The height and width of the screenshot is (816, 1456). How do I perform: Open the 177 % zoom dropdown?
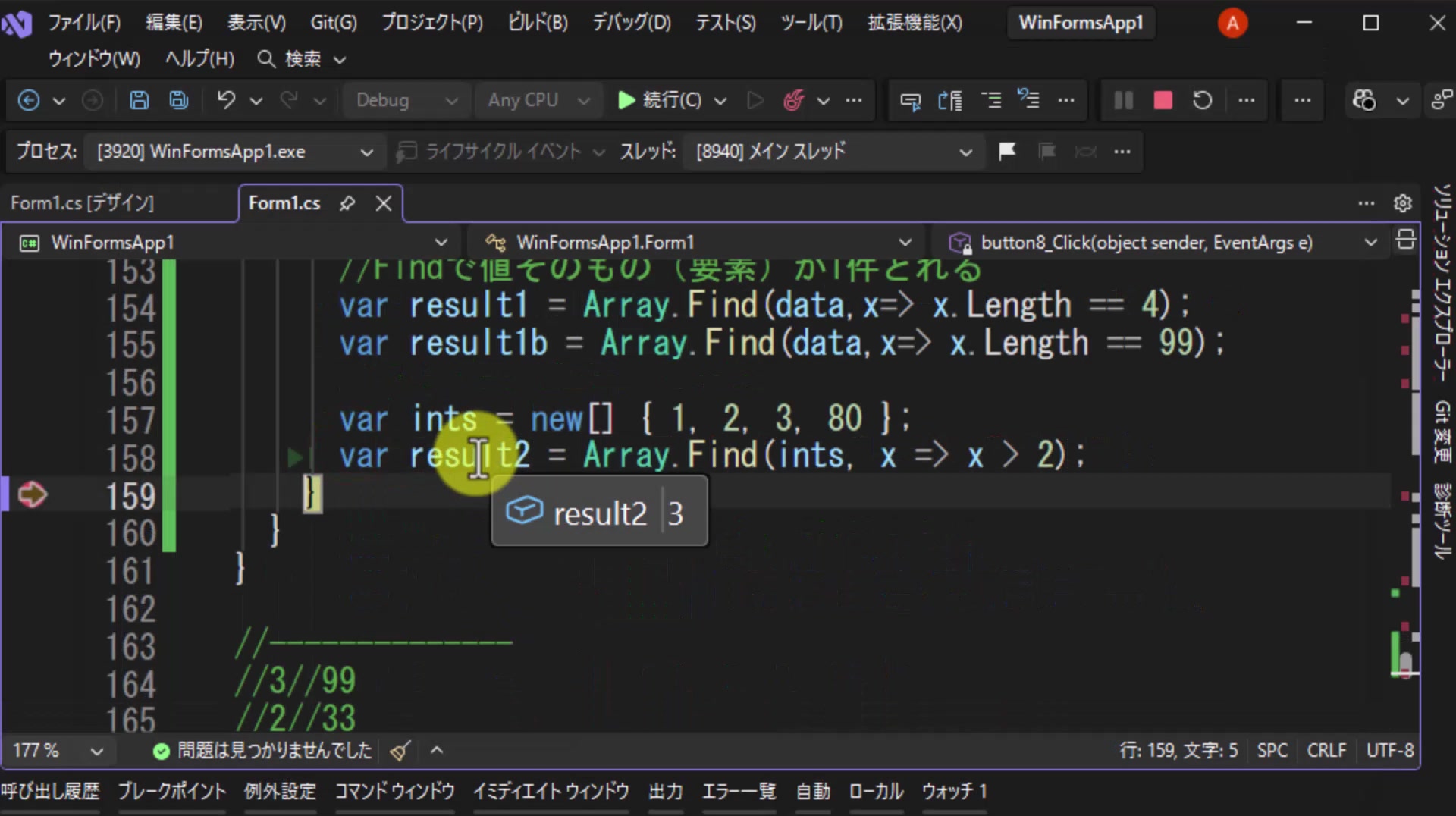click(58, 751)
